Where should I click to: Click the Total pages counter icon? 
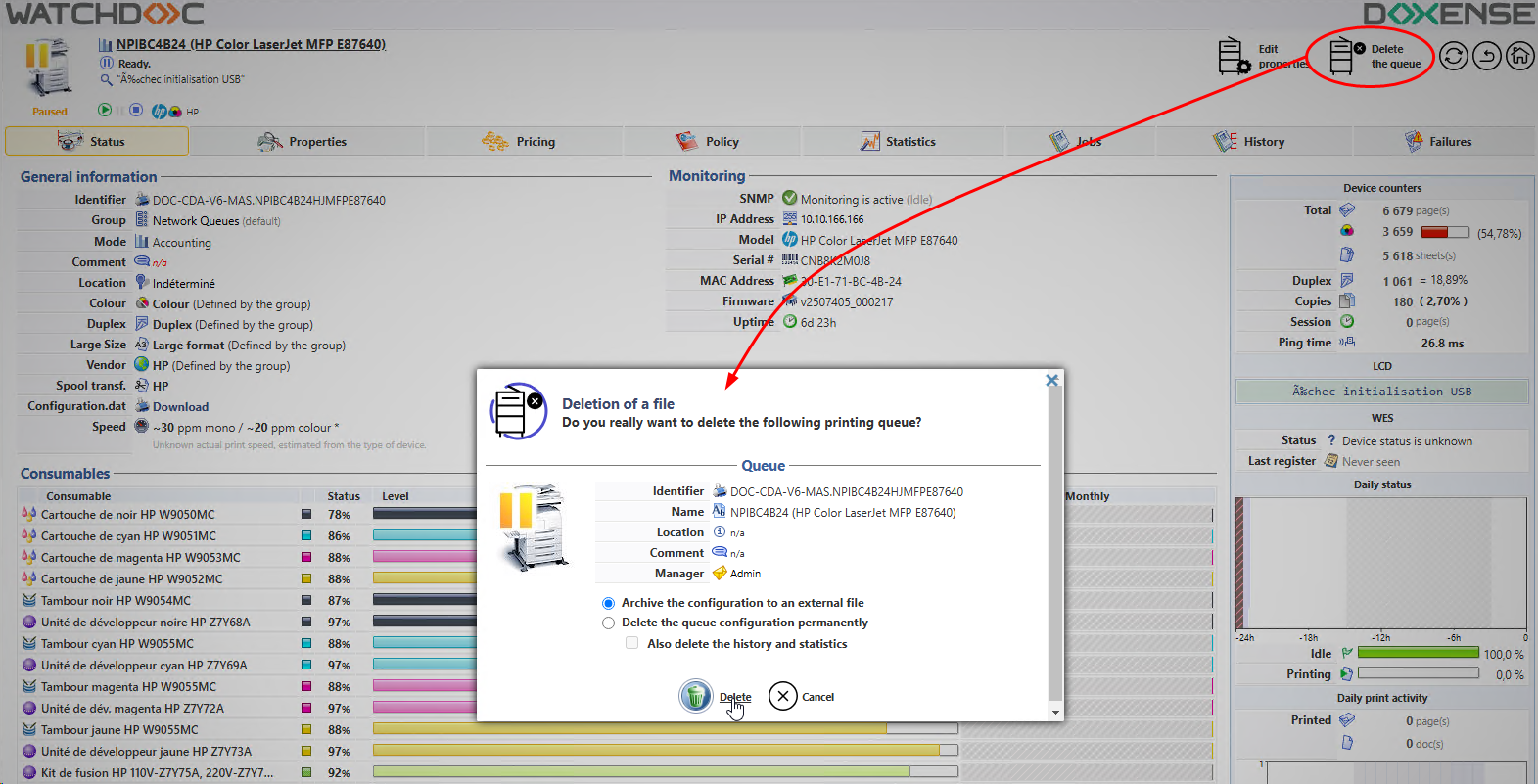(x=1347, y=209)
